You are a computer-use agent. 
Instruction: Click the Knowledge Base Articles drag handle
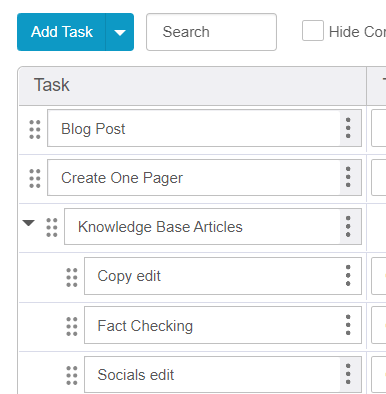pos(52,227)
